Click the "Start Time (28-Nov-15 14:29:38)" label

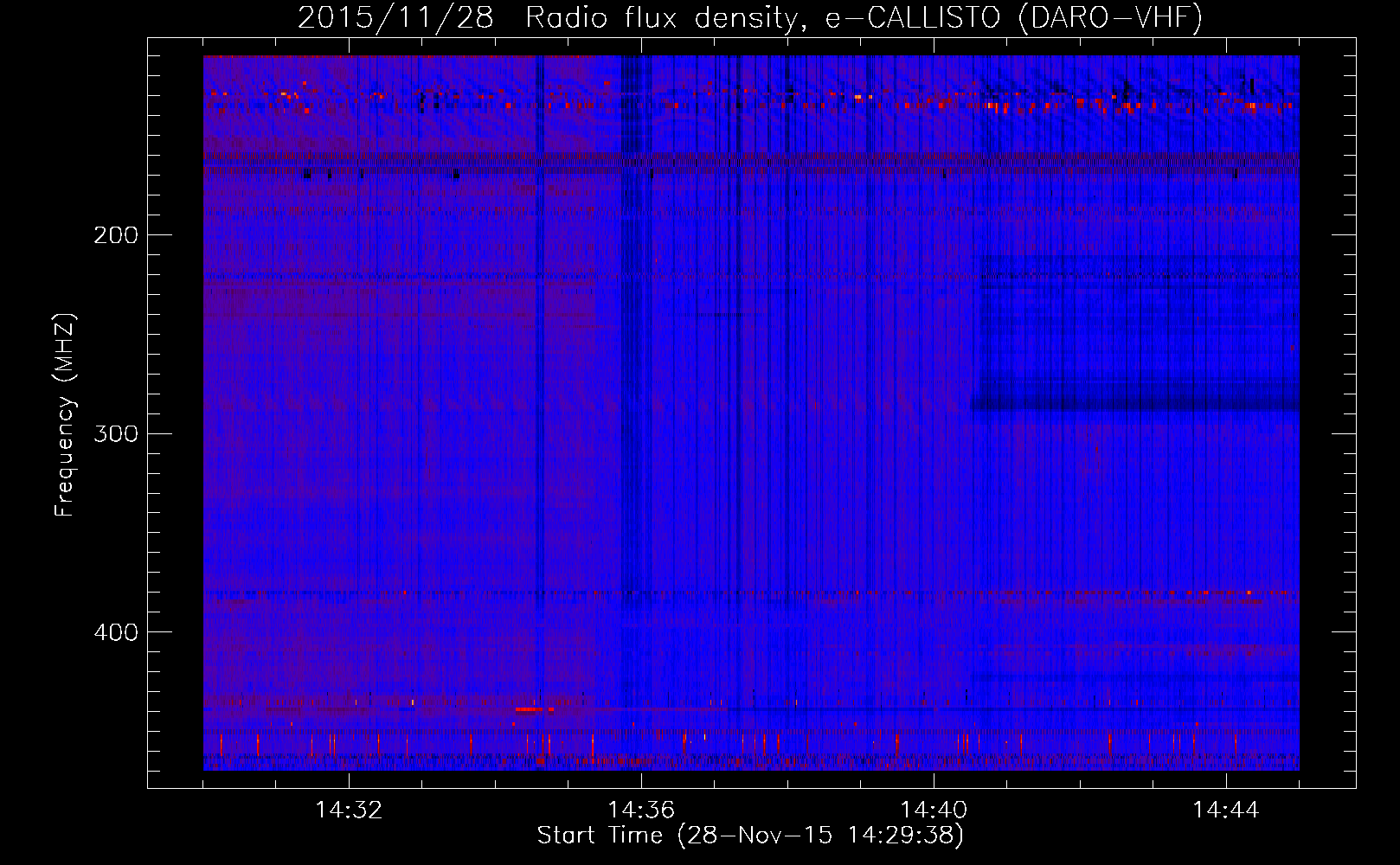750,836
